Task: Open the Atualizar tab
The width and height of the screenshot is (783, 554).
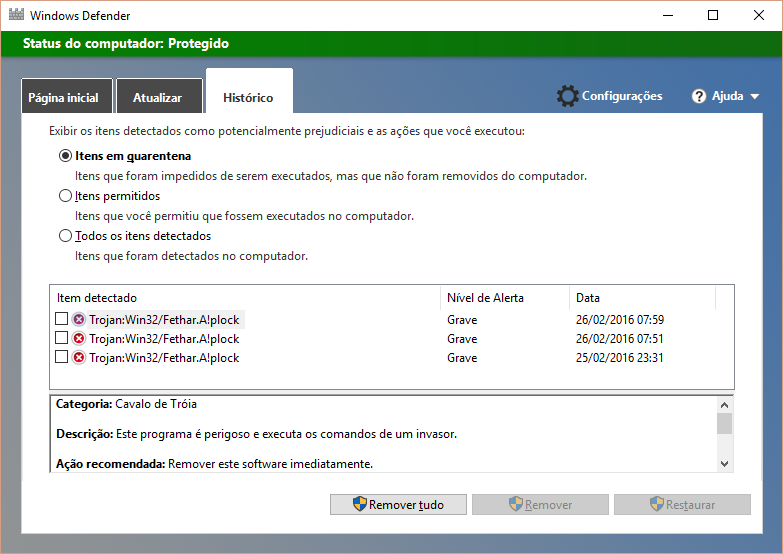Action: click(157, 98)
